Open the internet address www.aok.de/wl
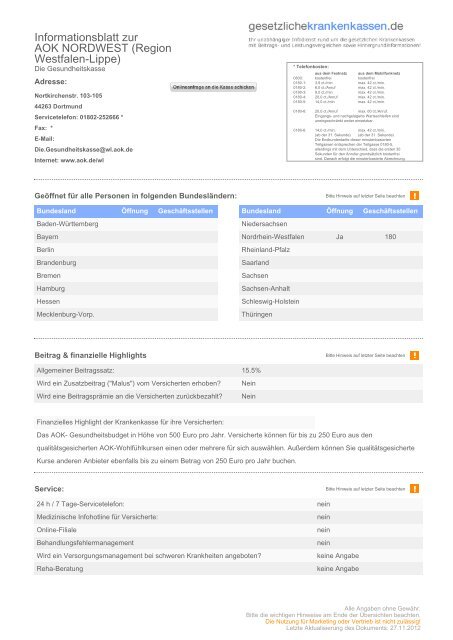Viewport: 453px width, 640px height. pyautogui.click(x=82, y=160)
